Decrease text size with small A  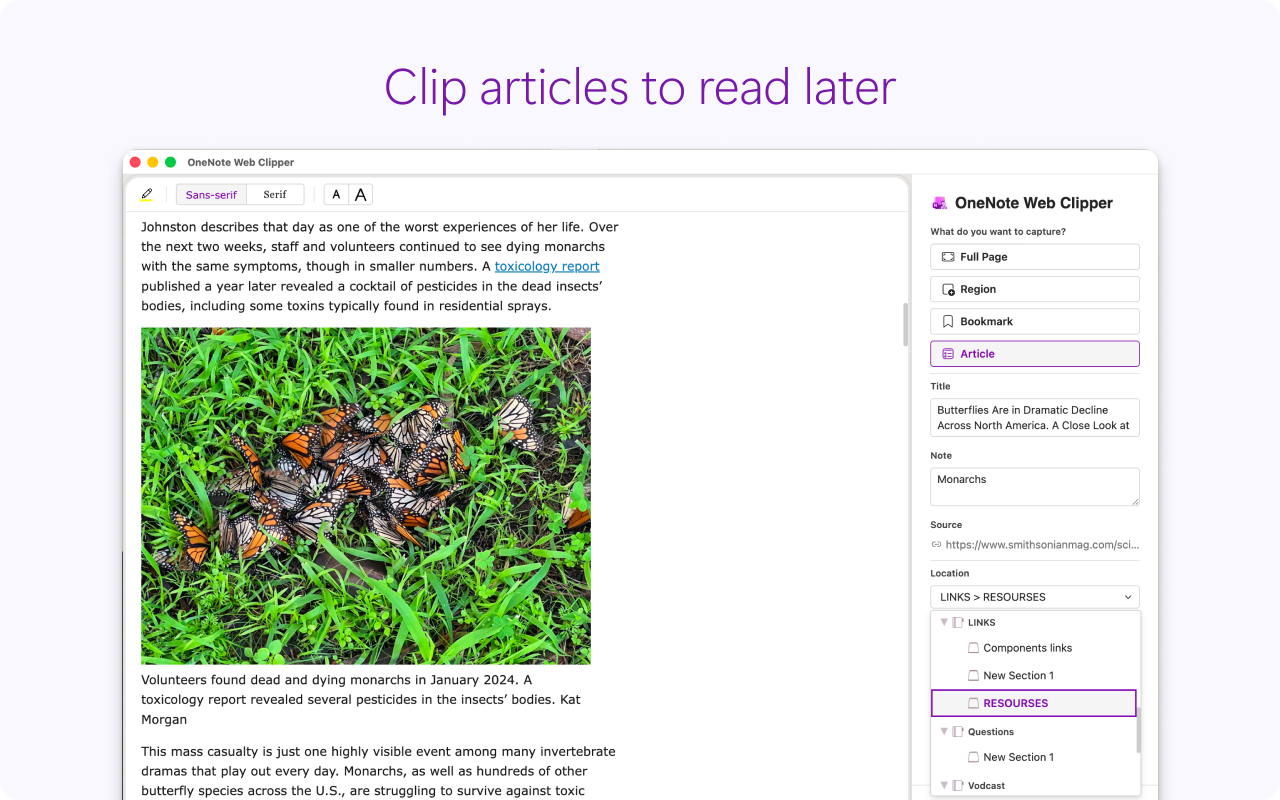(x=336, y=195)
